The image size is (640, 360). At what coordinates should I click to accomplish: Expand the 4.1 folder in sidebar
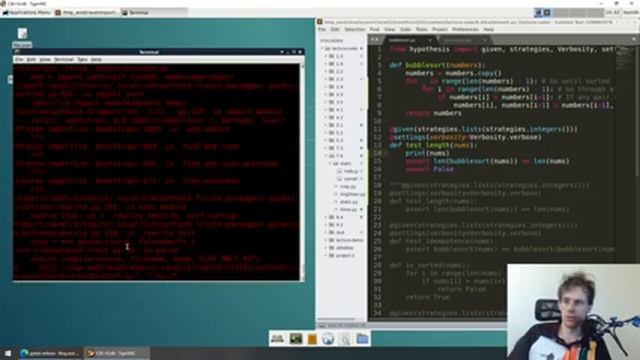coord(326,110)
